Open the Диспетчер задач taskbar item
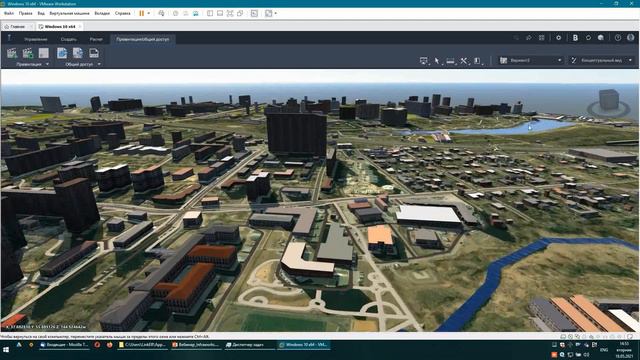This screenshot has height=360, width=640. tap(249, 345)
